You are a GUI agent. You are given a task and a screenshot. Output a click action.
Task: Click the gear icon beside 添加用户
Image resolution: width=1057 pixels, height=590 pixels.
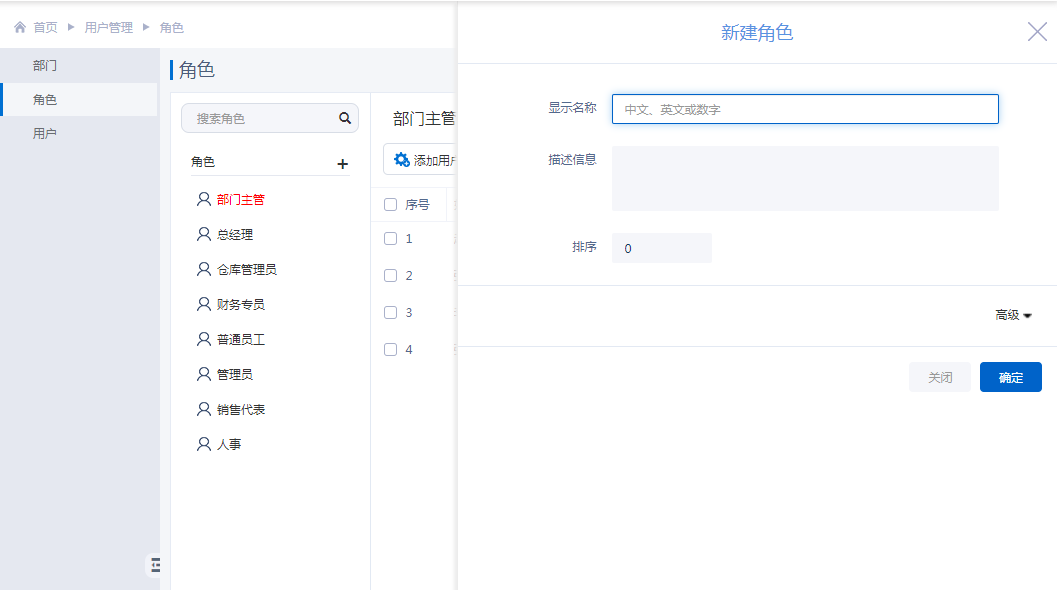pyautogui.click(x=401, y=160)
